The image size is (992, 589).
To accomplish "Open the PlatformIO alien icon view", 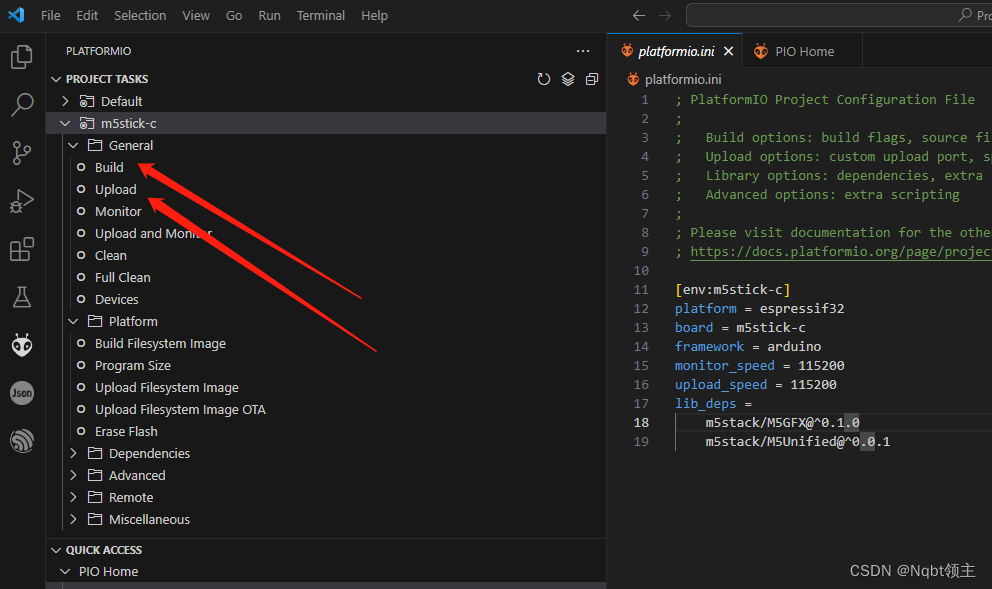I will pyautogui.click(x=22, y=345).
